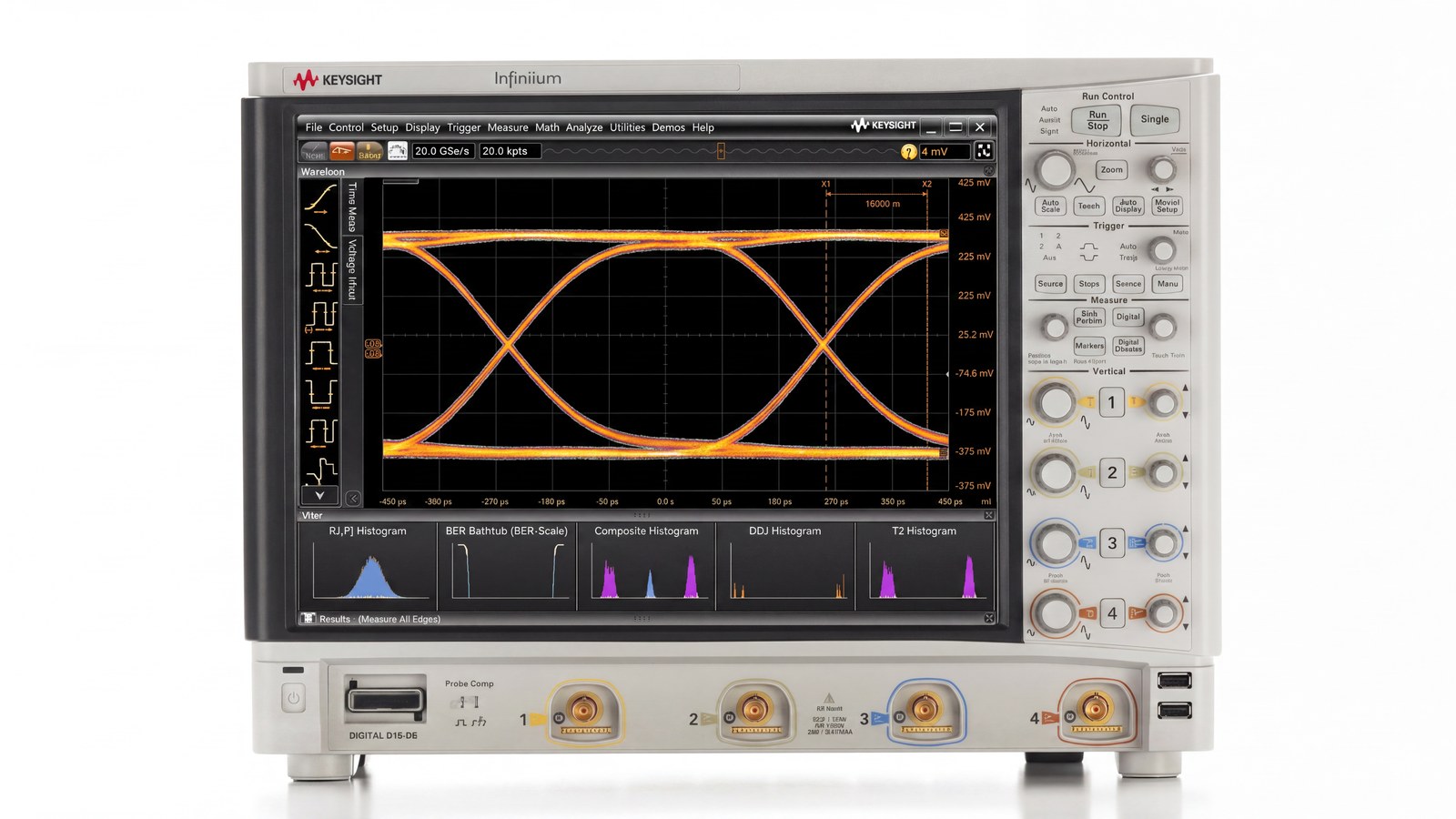The image size is (1456, 819).
Task: Click the channel 3 BNC input connector
Action: pyautogui.click(x=925, y=709)
